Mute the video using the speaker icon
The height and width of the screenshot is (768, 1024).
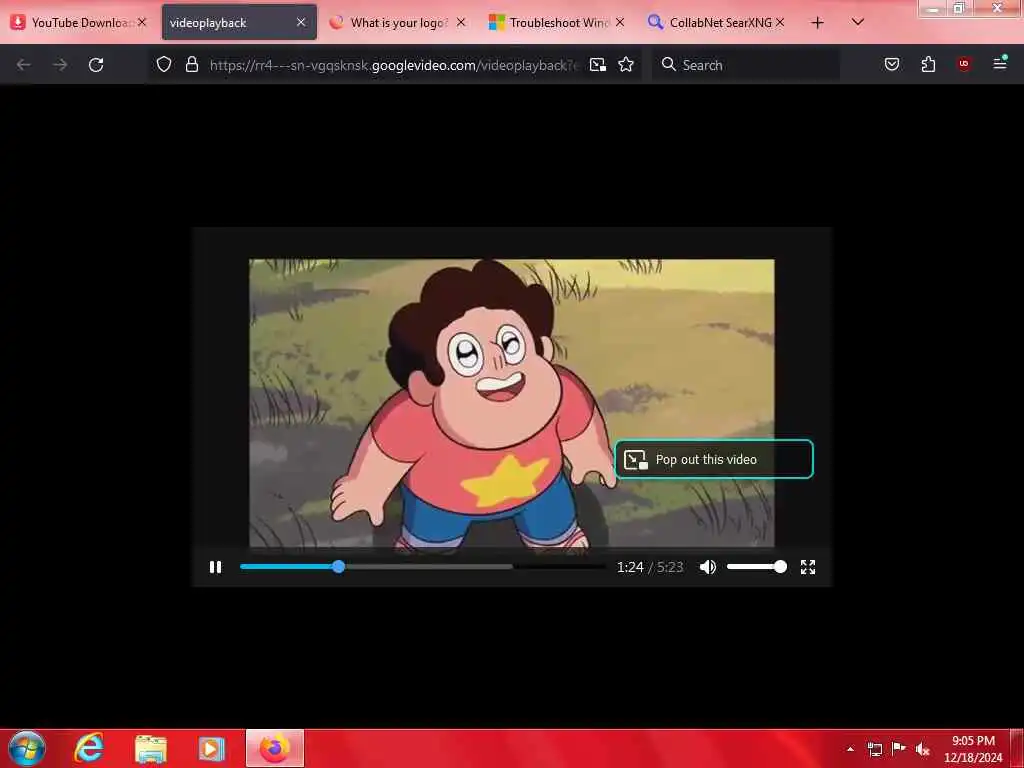tap(708, 567)
